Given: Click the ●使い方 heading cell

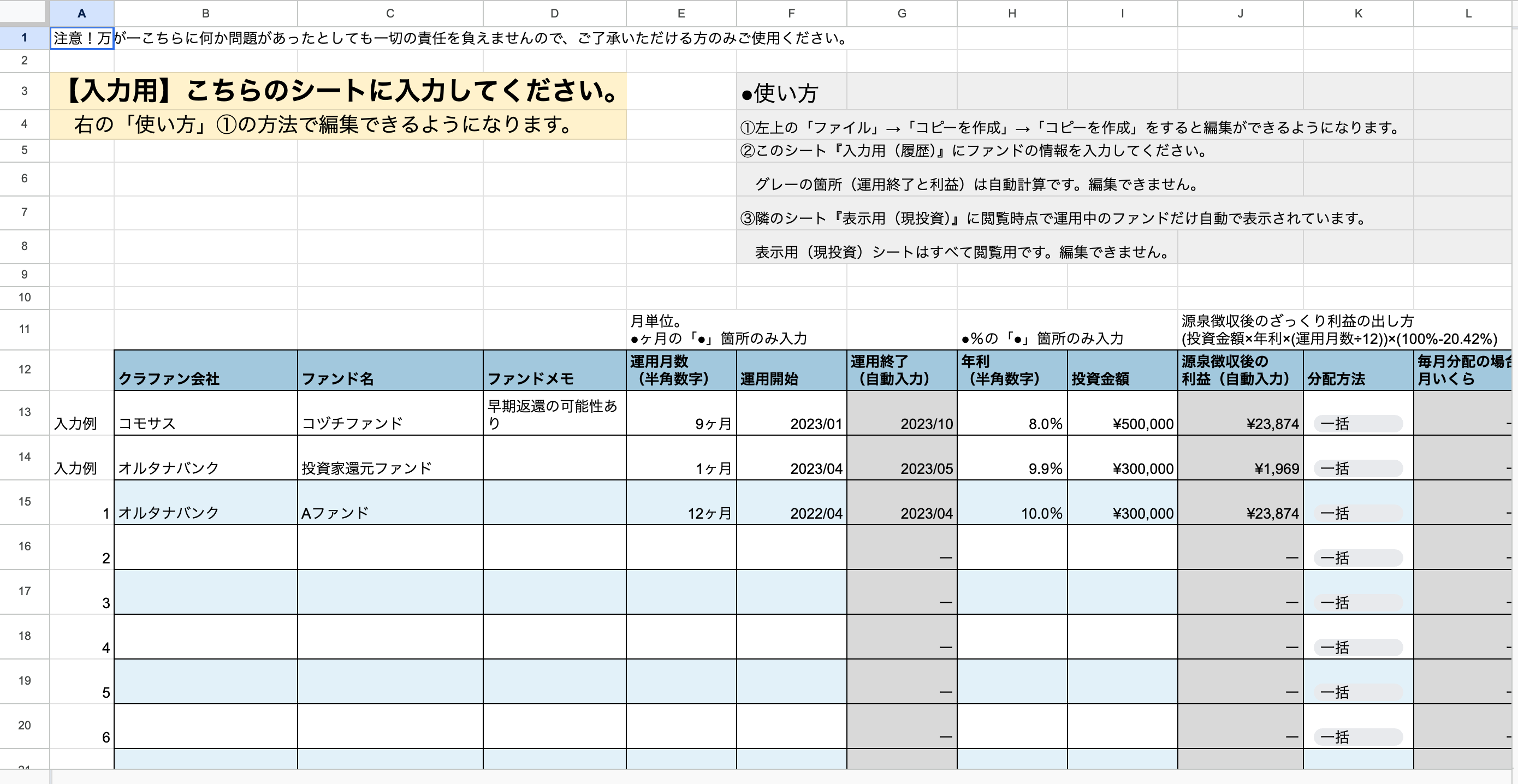Looking at the screenshot, I should point(791,92).
